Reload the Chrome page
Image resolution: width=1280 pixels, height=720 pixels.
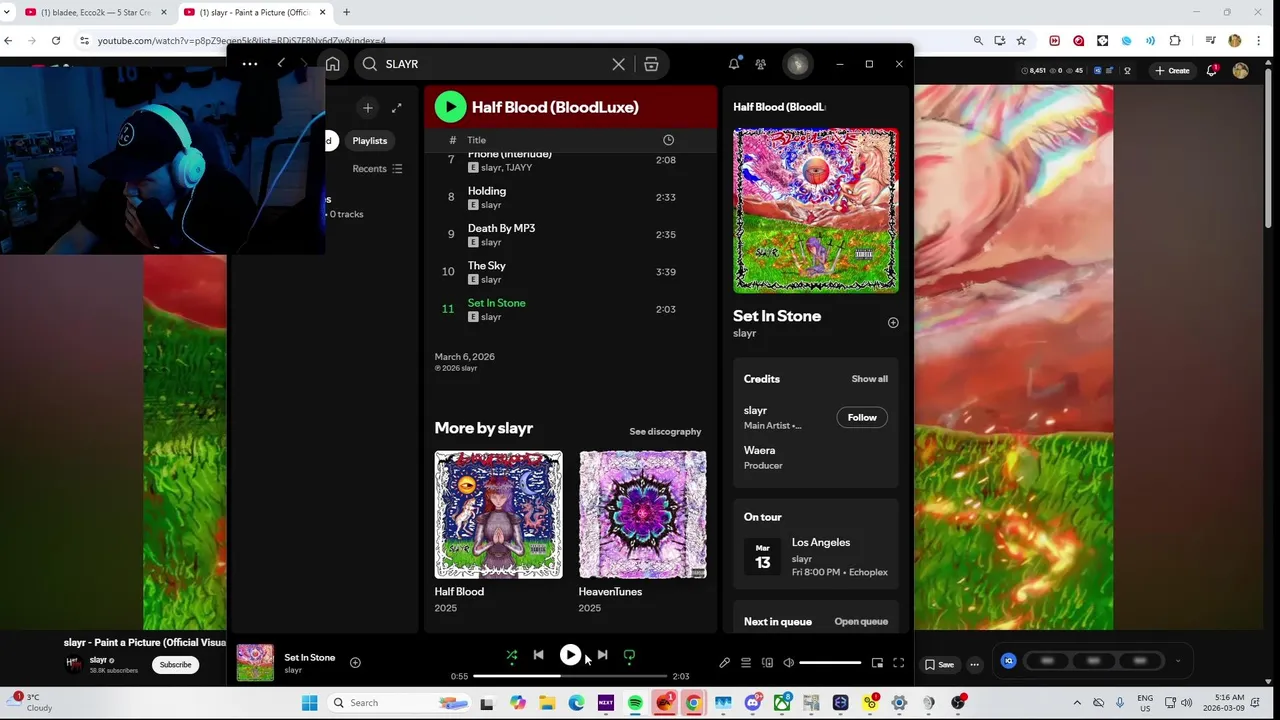pyautogui.click(x=56, y=41)
